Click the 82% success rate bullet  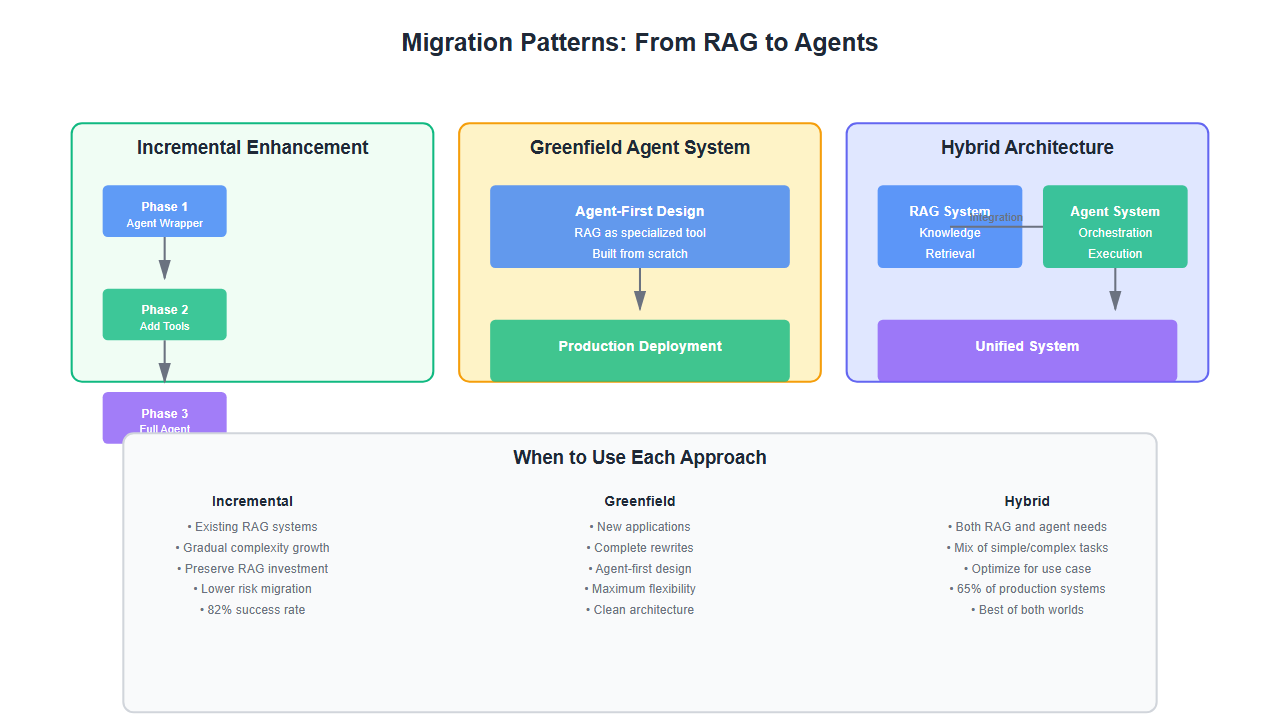tap(252, 610)
